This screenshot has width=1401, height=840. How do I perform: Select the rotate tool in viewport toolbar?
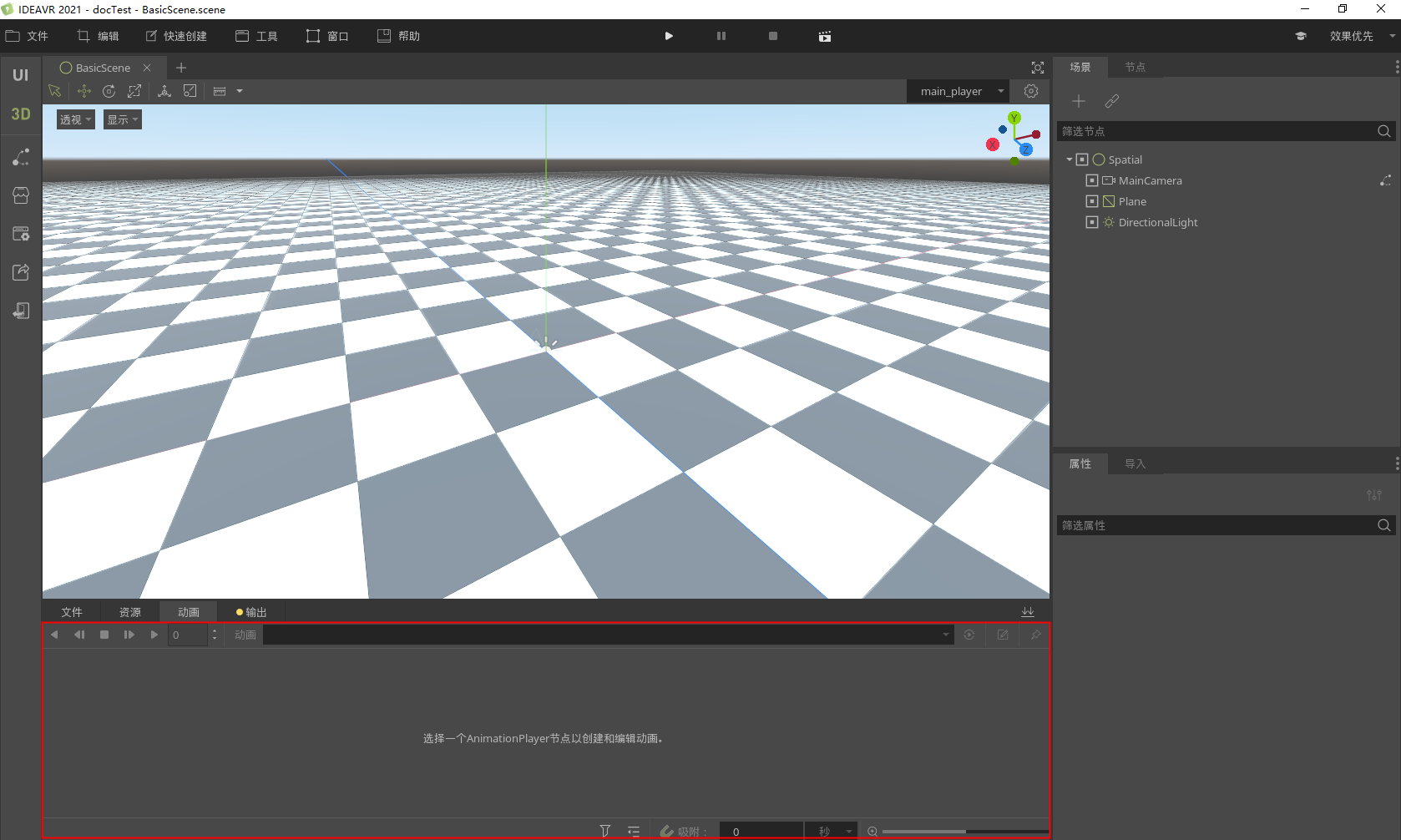(x=109, y=91)
